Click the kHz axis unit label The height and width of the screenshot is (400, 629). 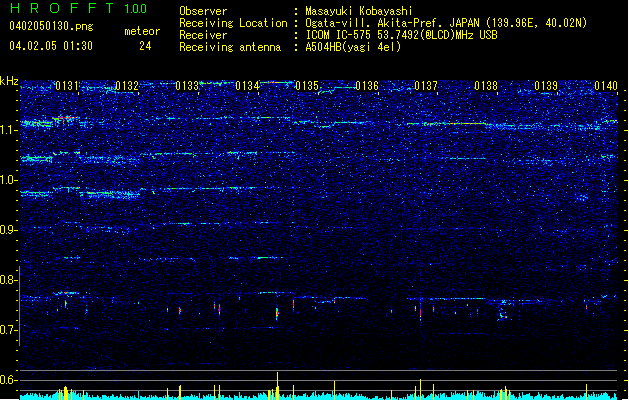(9, 81)
